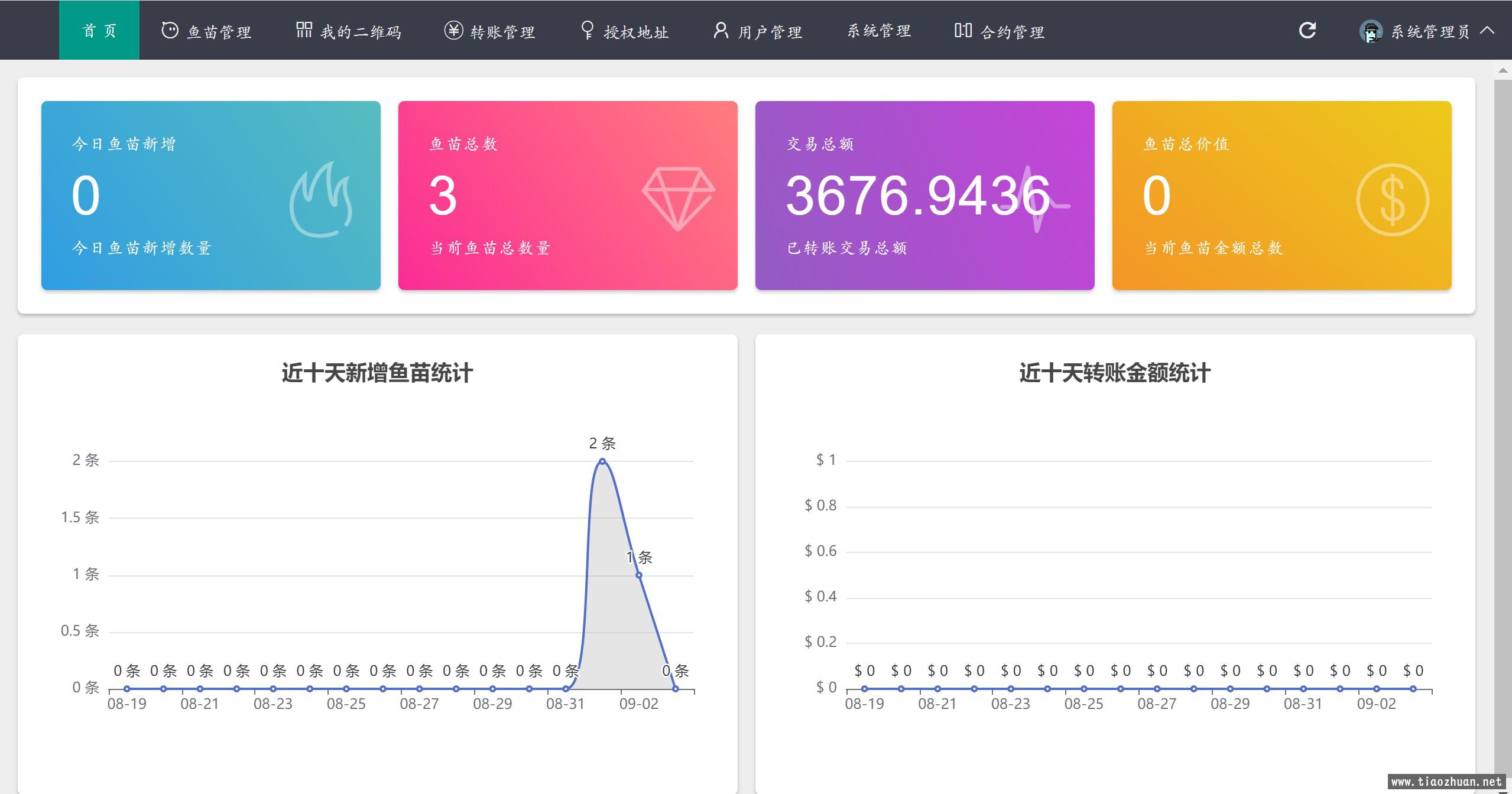Click the user icon beside 用户管理
The image size is (1512, 794).
click(x=720, y=31)
